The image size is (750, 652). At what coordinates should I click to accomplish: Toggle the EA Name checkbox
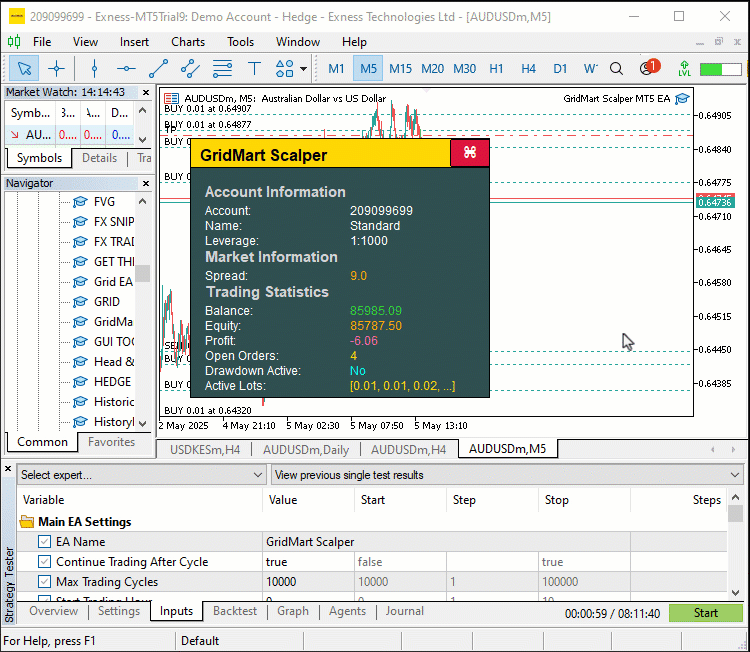coord(44,541)
